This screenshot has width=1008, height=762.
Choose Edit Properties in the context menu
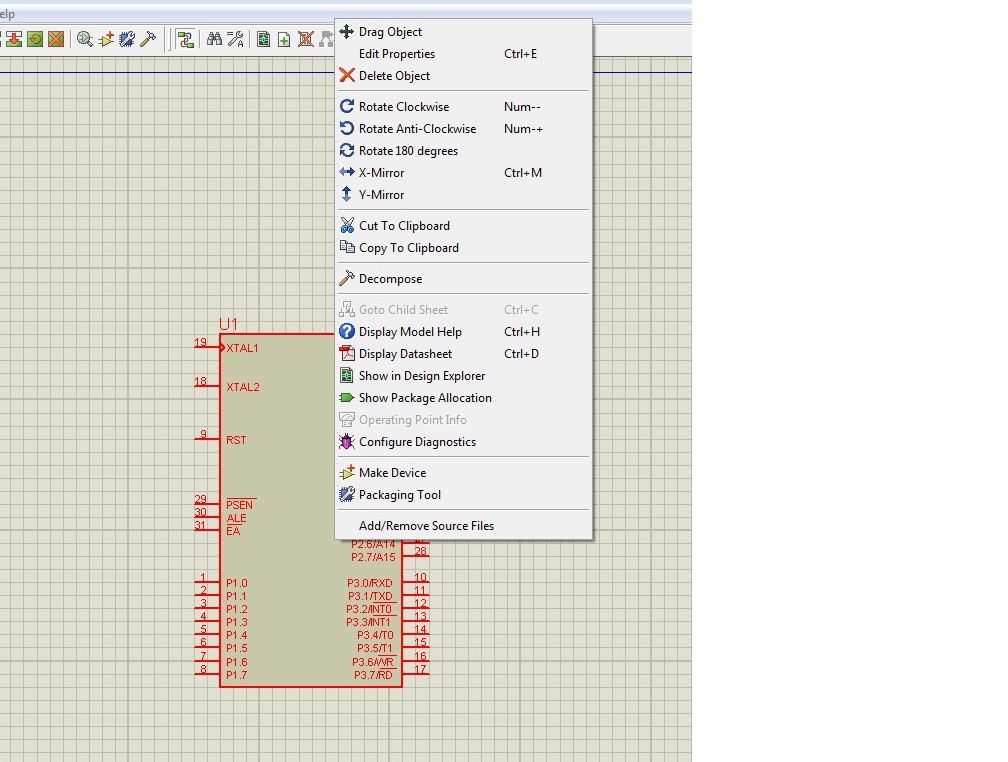point(396,54)
